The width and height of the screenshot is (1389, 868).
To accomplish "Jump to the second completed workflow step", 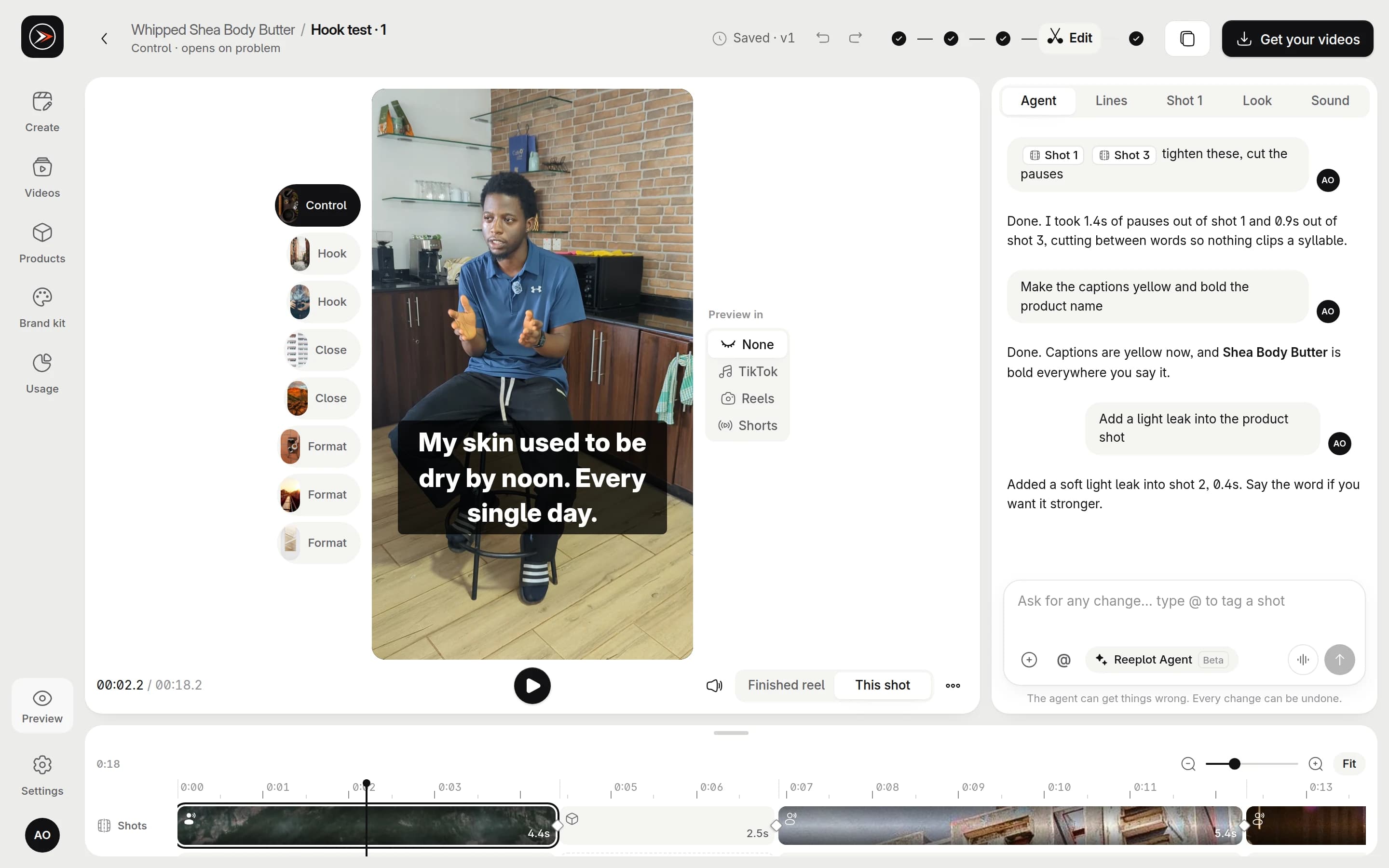I will click(x=951, y=39).
